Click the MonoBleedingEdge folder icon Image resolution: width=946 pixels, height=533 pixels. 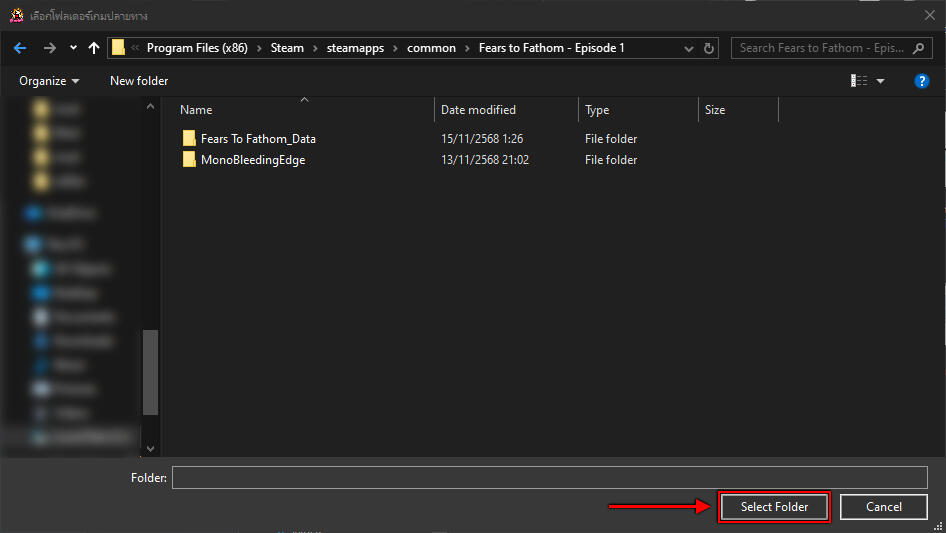(x=189, y=160)
